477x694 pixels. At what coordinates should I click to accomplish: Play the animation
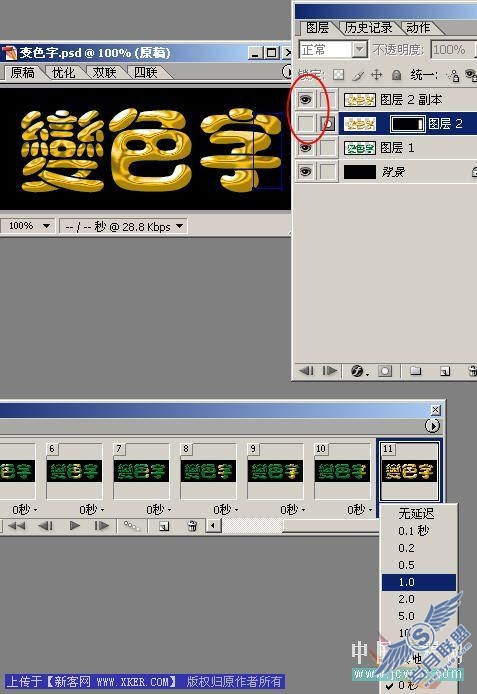coord(75,525)
